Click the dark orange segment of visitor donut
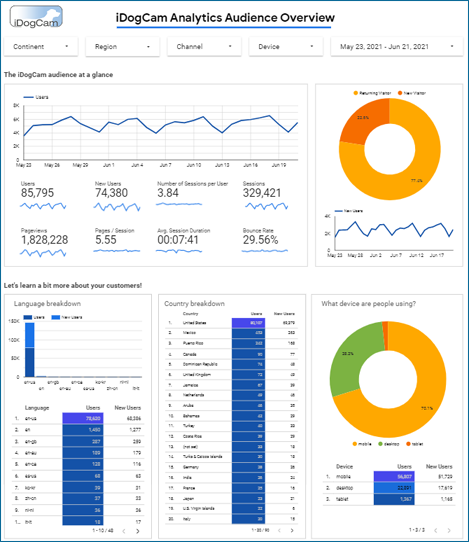Image resolution: width=469 pixels, height=542 pixels. (363, 119)
